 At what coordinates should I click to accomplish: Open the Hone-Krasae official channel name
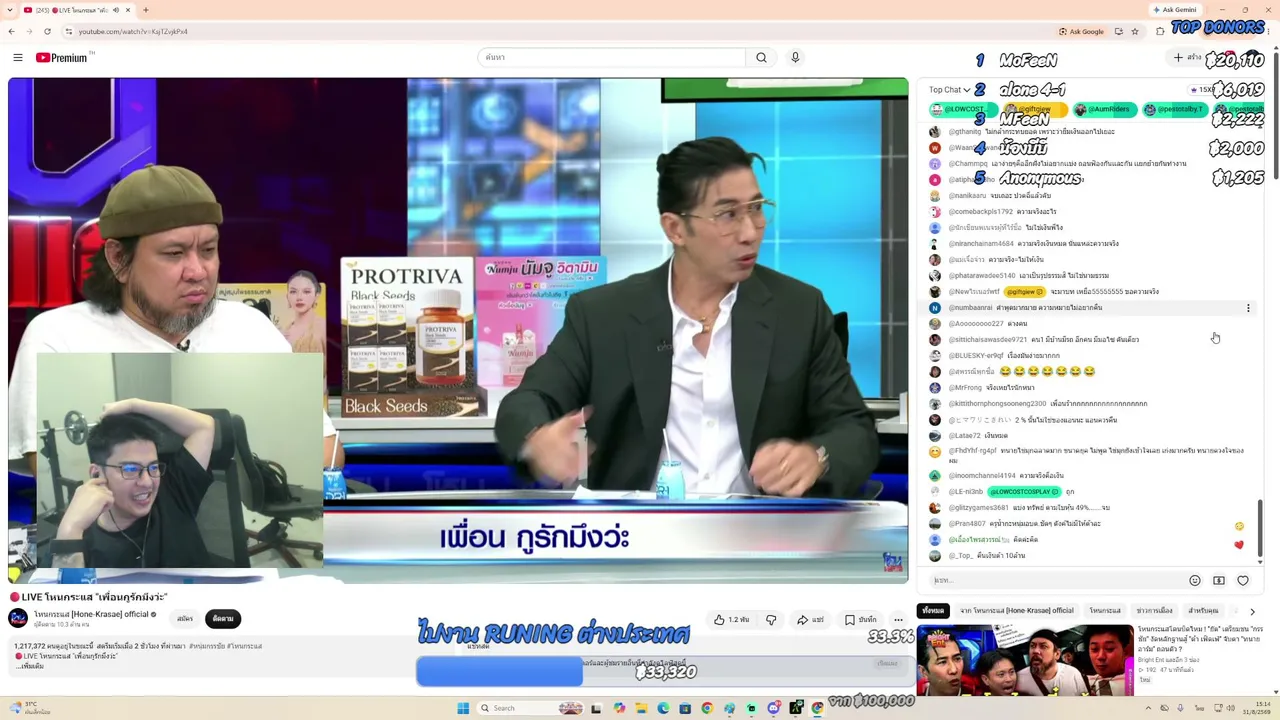click(x=91, y=614)
